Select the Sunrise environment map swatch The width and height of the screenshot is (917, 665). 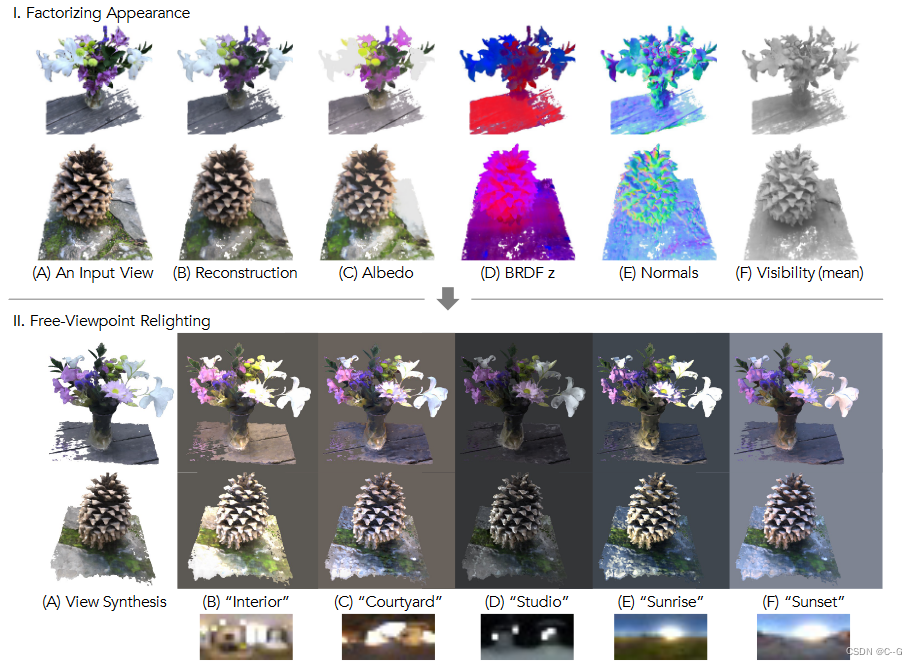(x=660, y=636)
